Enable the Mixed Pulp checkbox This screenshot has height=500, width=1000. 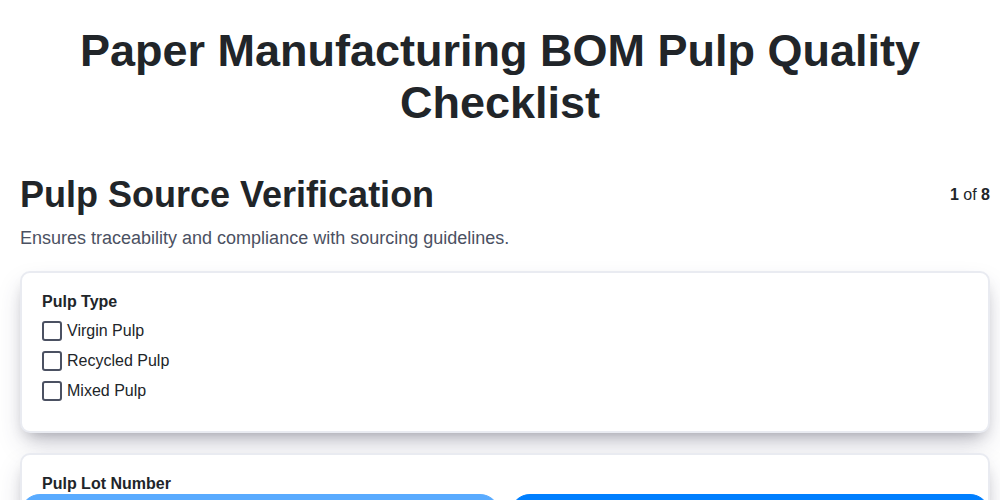(52, 391)
